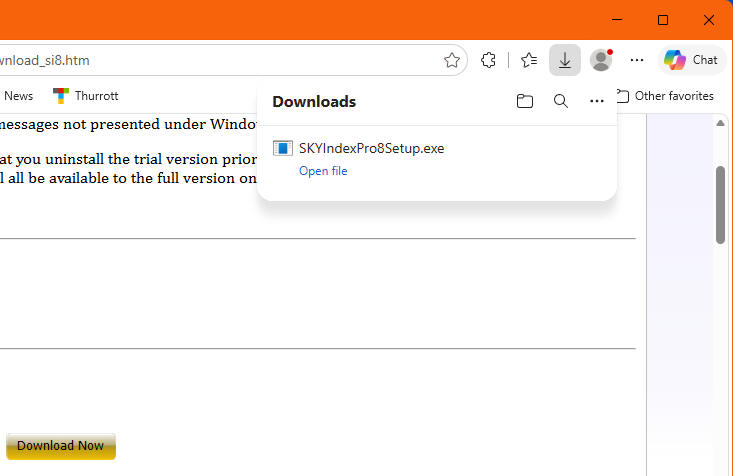Open Copilot Chat

pyautogui.click(x=691, y=60)
